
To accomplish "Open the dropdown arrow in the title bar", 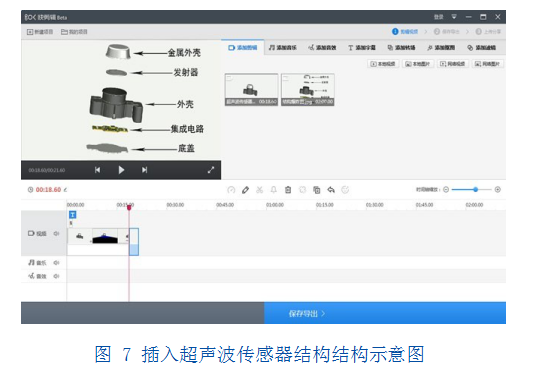I will [x=454, y=17].
